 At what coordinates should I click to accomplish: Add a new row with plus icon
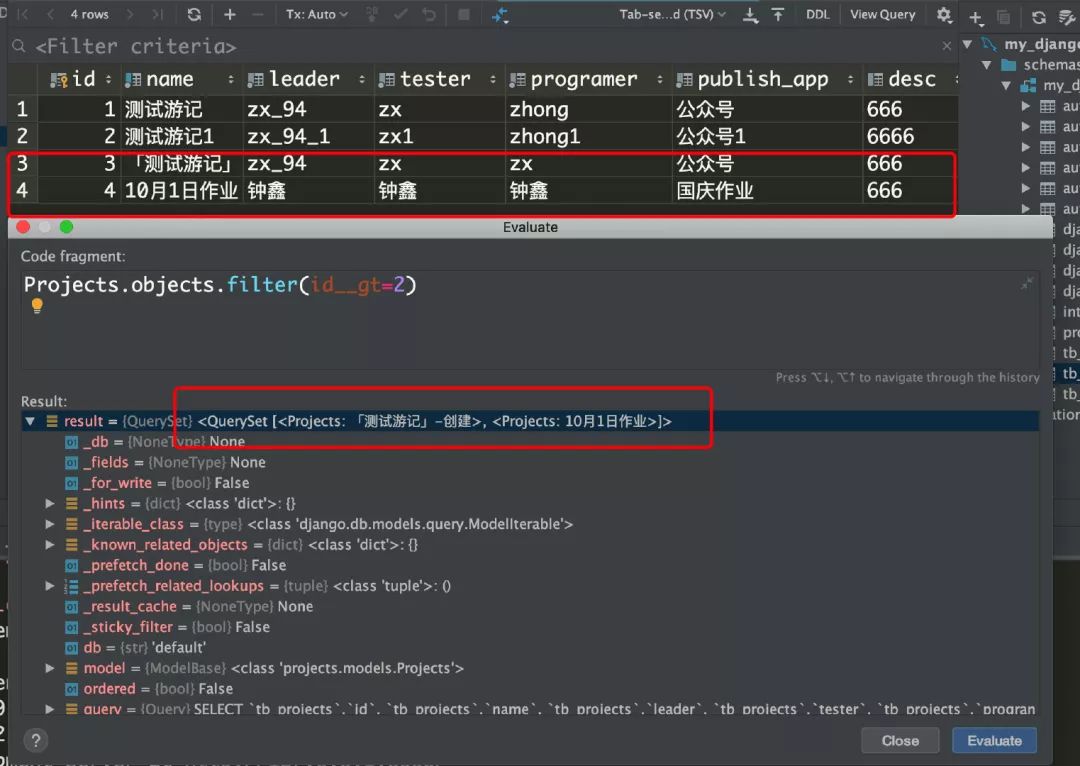click(229, 14)
